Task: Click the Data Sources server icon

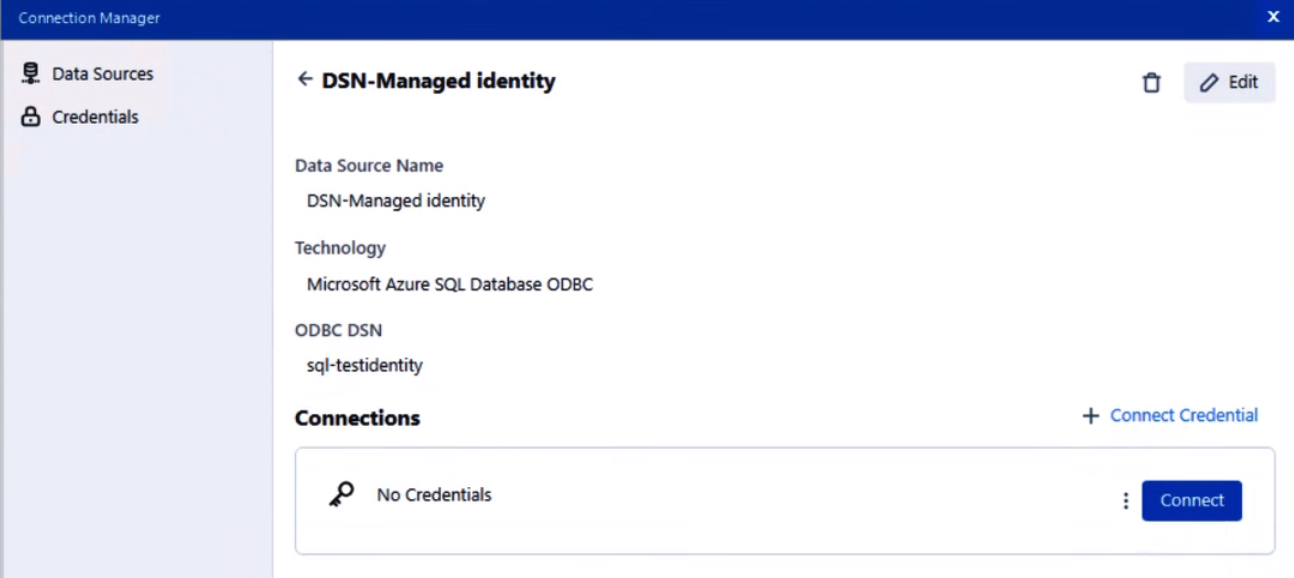Action: pos(31,74)
